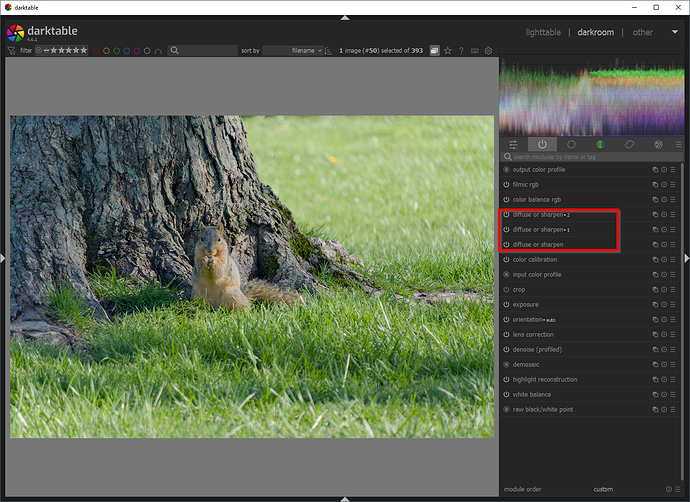
Task: Open multi-instance menu for crop module
Action: pyautogui.click(x=655, y=289)
